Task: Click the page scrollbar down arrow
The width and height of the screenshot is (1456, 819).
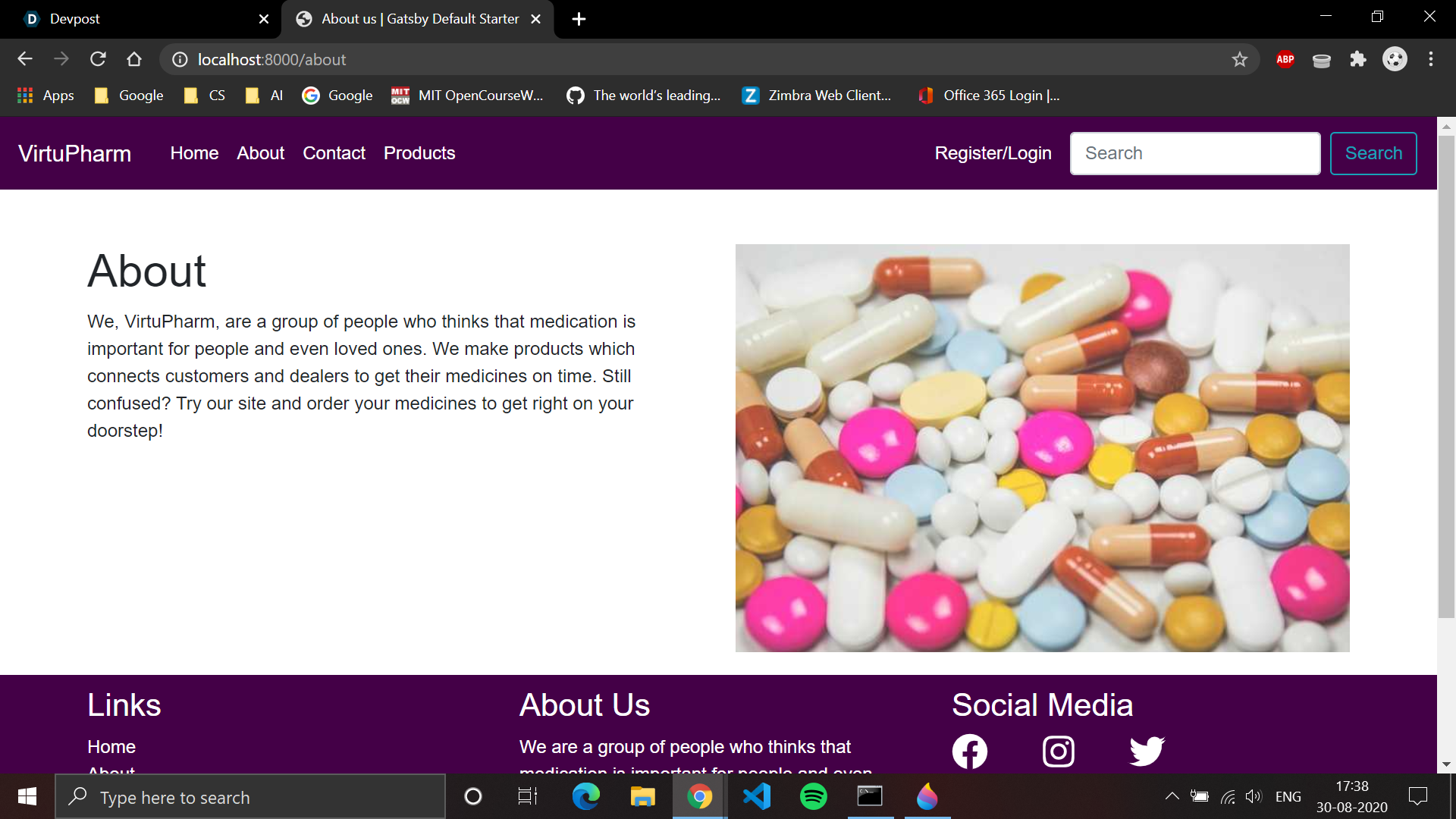Action: coord(1446,764)
